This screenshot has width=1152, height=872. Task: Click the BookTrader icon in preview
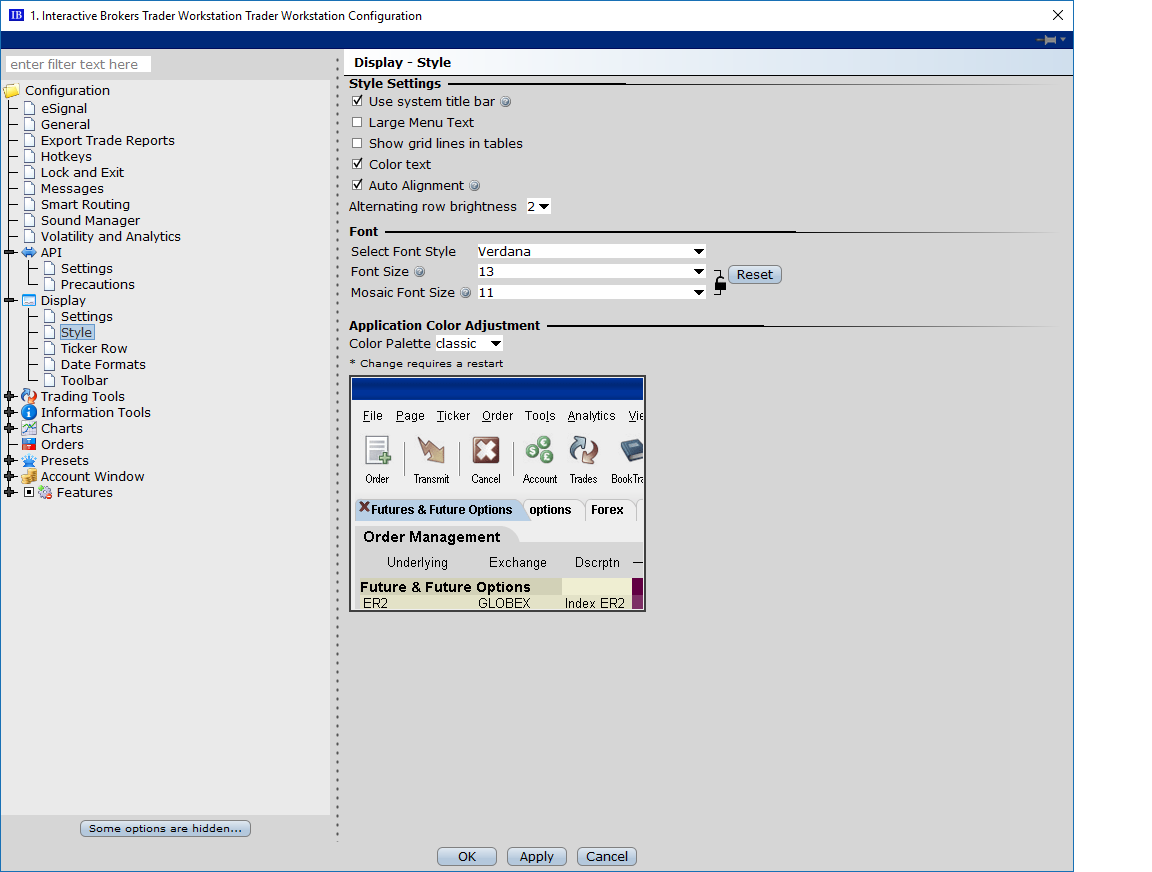[x=632, y=450]
